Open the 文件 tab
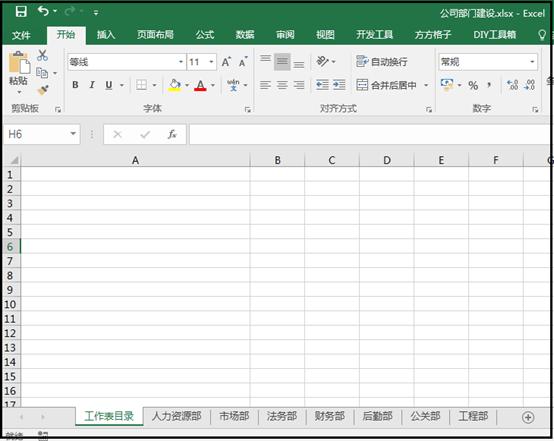Image resolution: width=554 pixels, height=441 pixels. (x=21, y=35)
